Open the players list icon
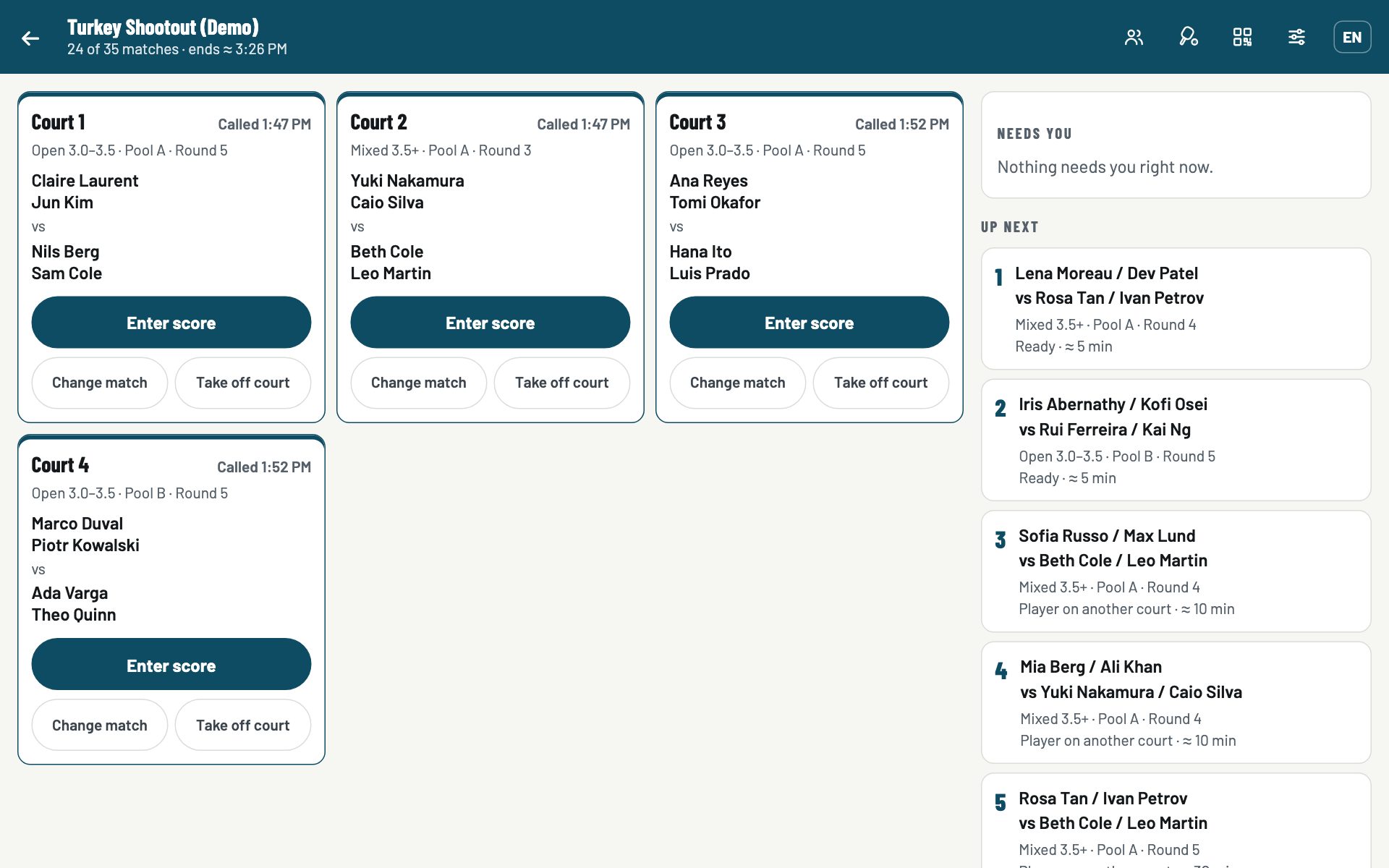1389x868 pixels. [1134, 37]
